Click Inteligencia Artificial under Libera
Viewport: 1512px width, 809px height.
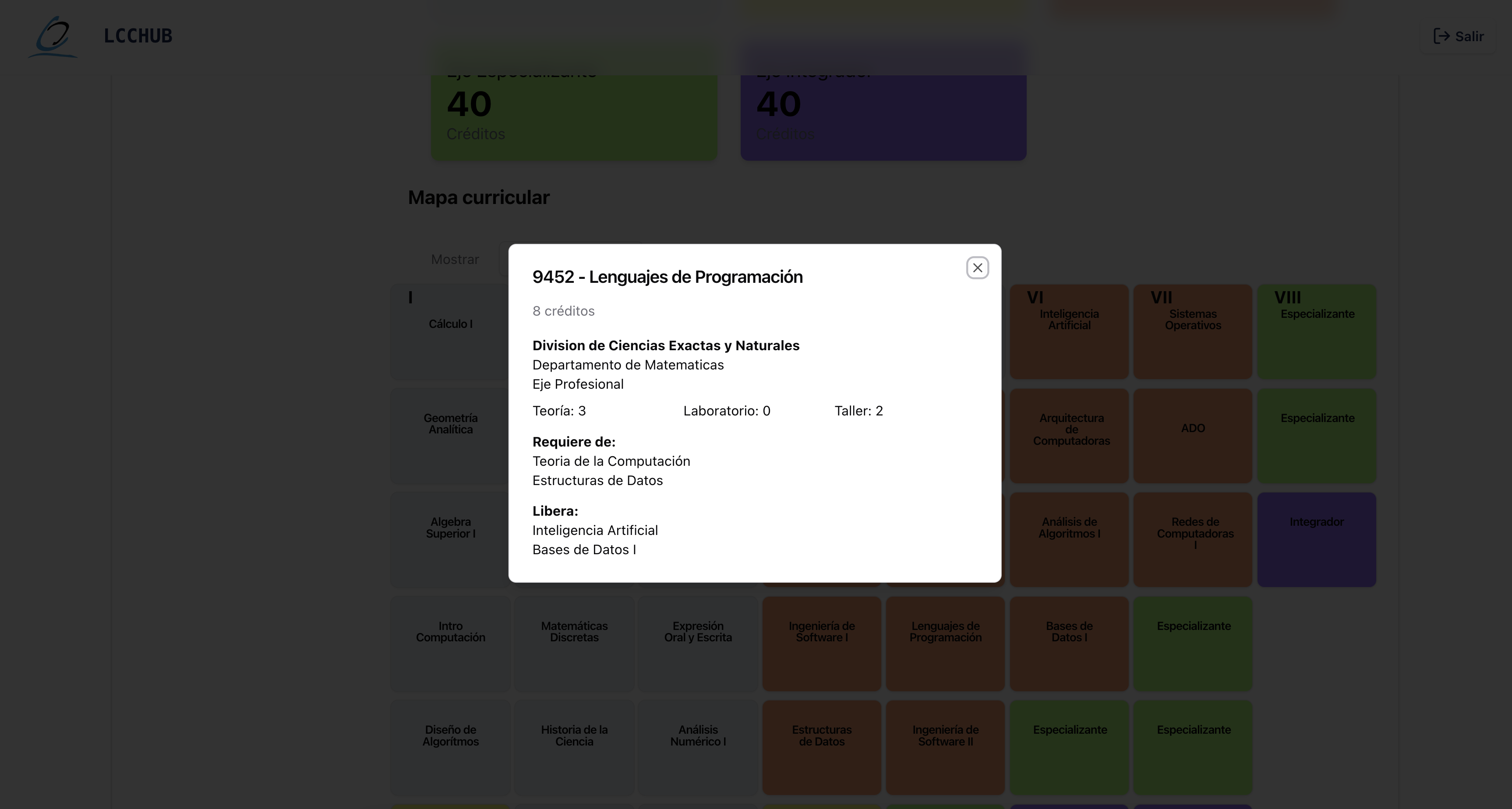pos(595,530)
